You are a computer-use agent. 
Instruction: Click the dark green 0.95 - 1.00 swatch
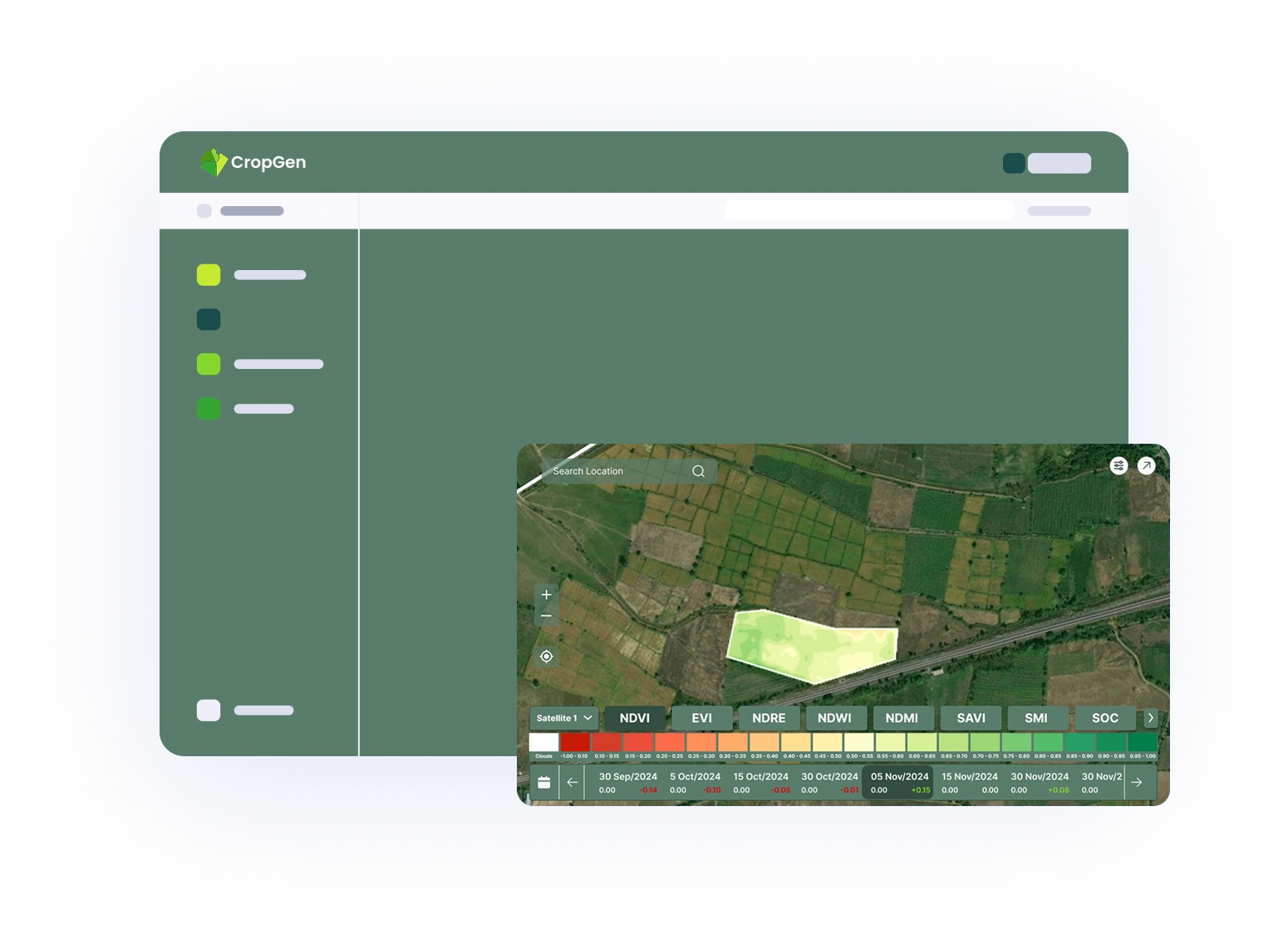pos(1143,742)
